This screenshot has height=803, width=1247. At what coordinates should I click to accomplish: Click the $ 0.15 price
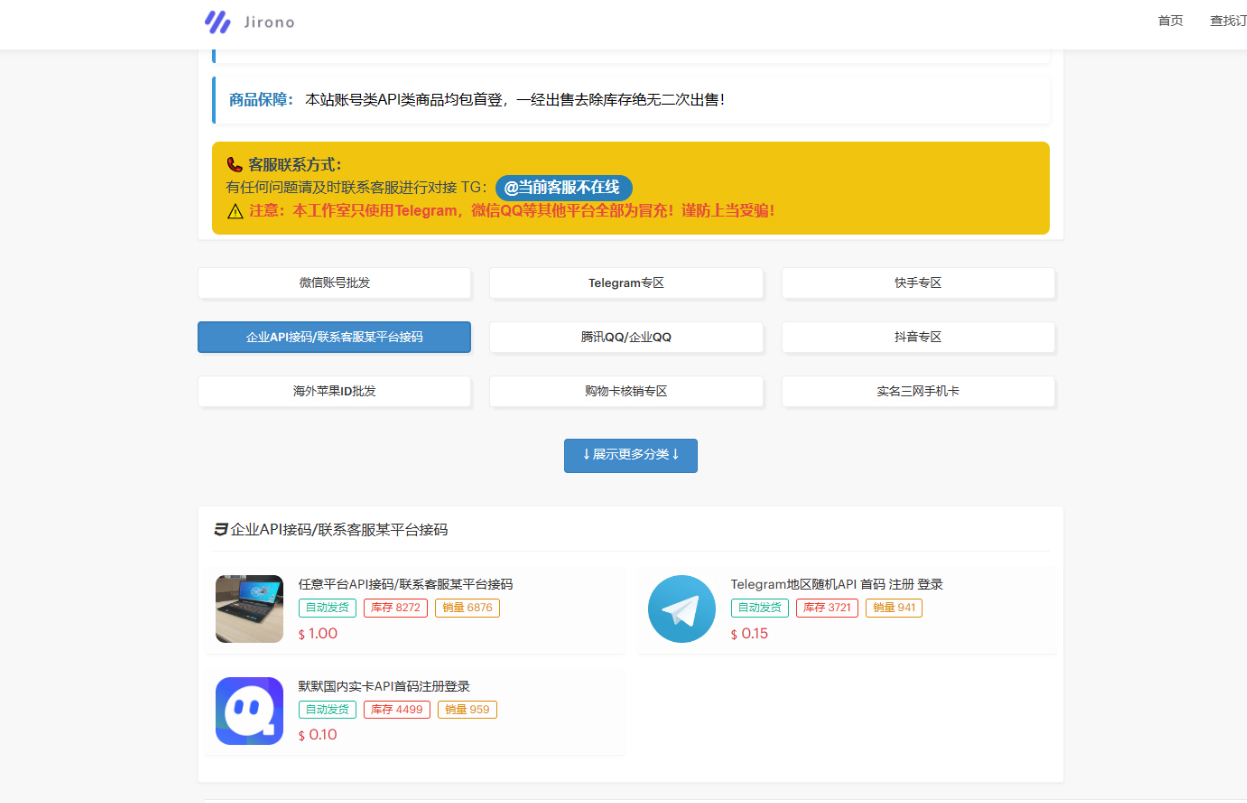coord(750,633)
